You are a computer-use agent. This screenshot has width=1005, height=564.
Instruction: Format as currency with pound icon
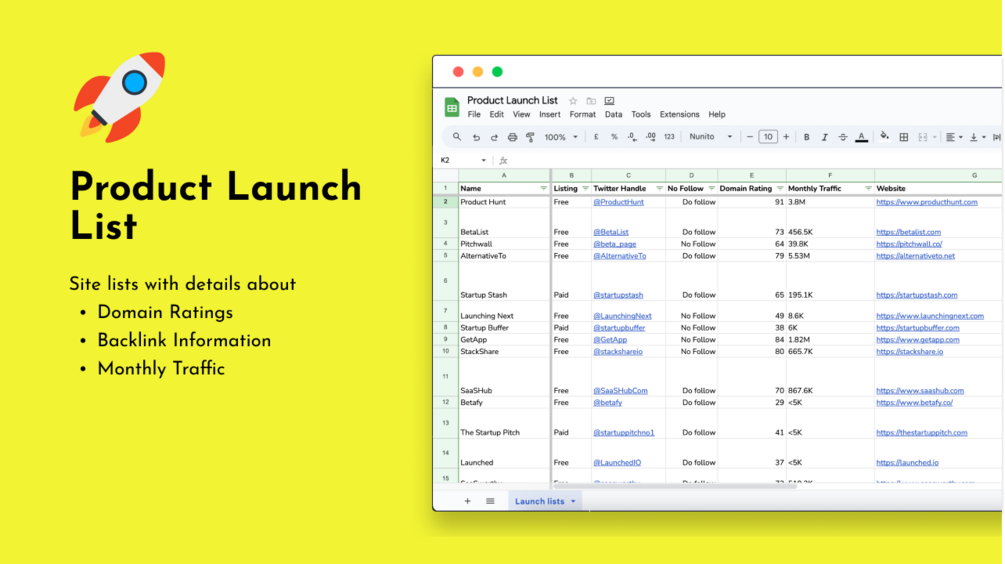click(596, 137)
